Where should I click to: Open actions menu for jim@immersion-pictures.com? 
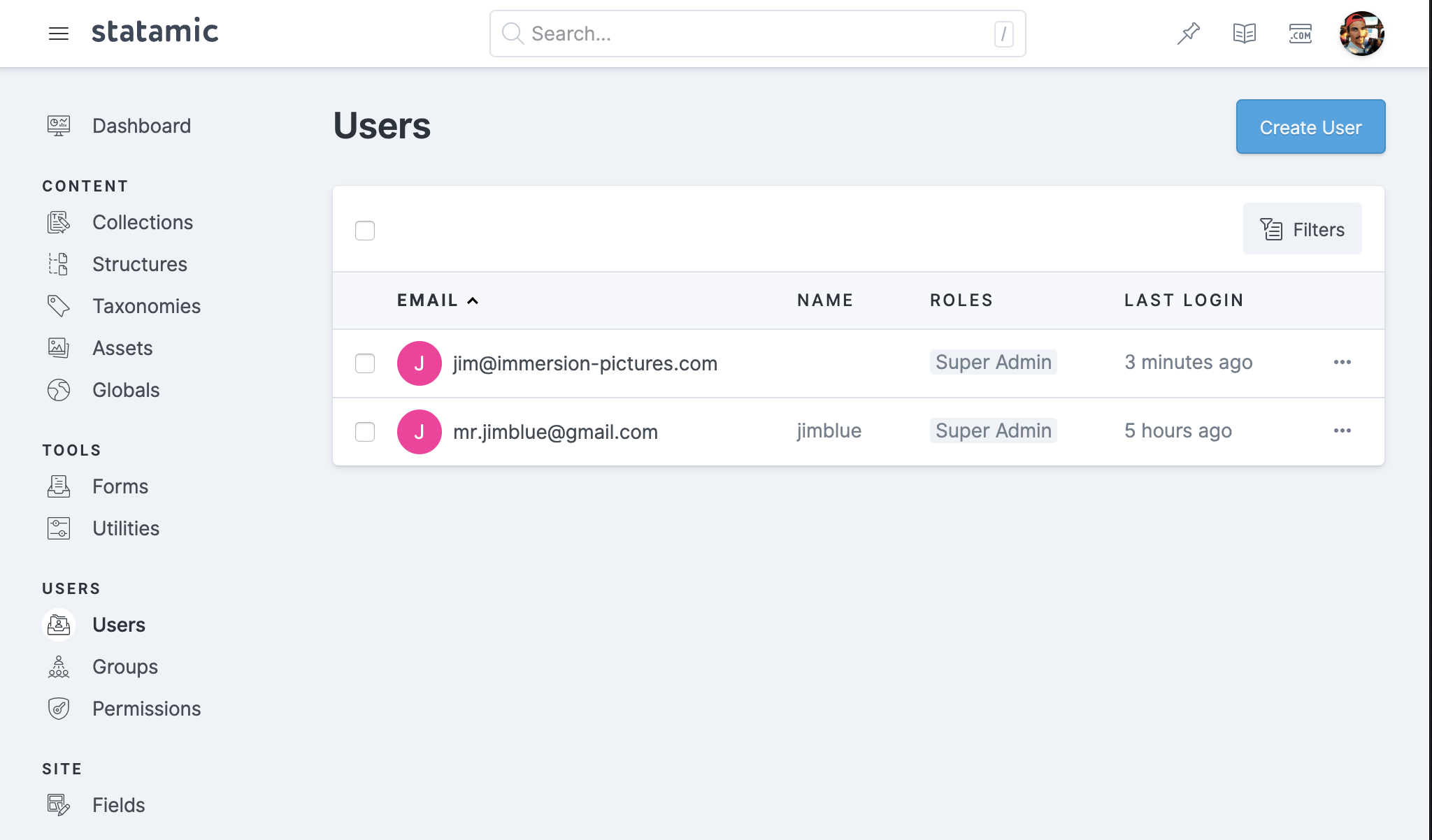pos(1342,363)
